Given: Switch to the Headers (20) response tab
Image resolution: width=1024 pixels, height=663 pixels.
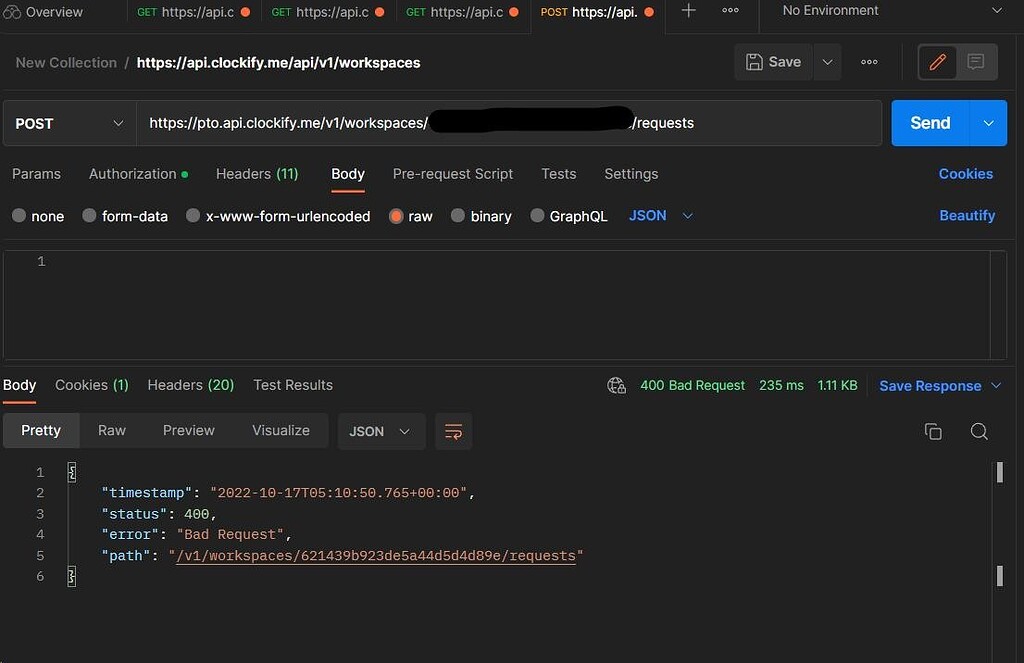Looking at the screenshot, I should point(190,385).
